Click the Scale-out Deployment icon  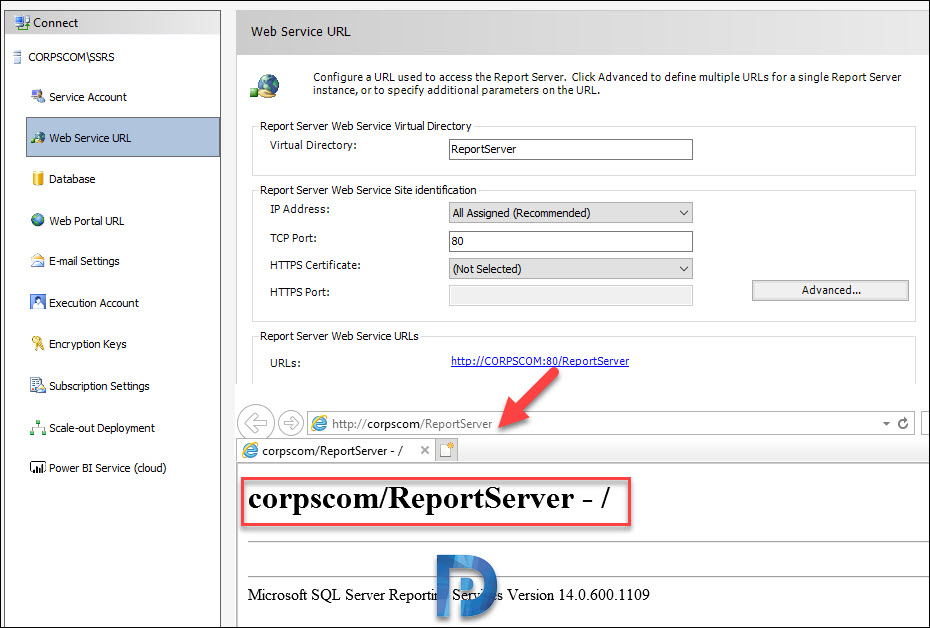tap(37, 428)
